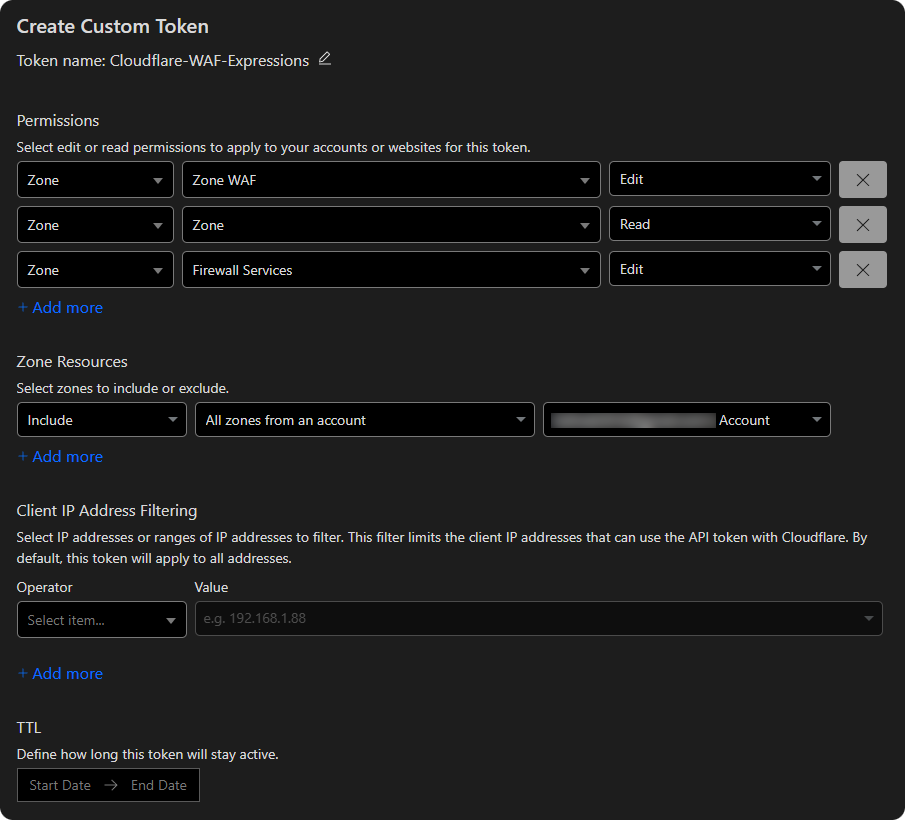The width and height of the screenshot is (905, 820).
Task: Open the Operator Select item dropdown
Action: pyautogui.click(x=101, y=620)
